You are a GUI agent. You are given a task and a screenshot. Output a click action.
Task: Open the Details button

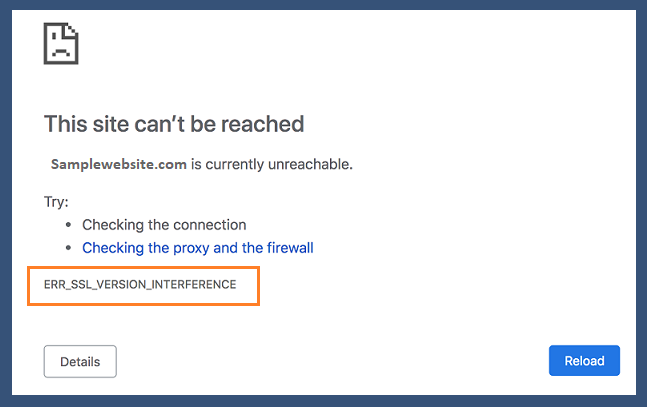(80, 361)
